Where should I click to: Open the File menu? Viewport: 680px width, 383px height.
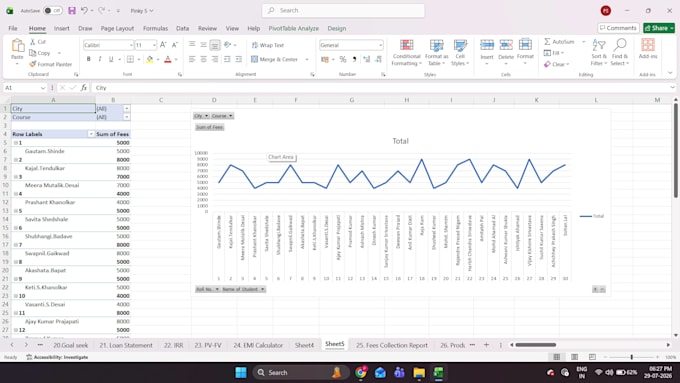coord(13,28)
